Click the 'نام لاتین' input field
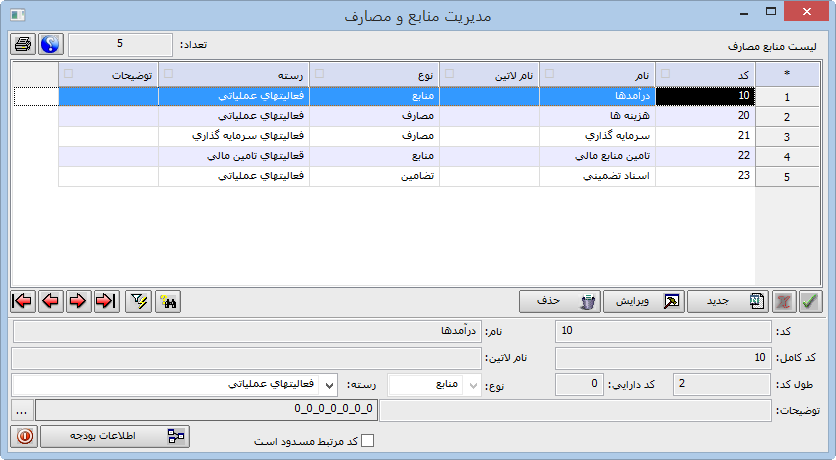This screenshot has height=460, width=836. coord(248,358)
